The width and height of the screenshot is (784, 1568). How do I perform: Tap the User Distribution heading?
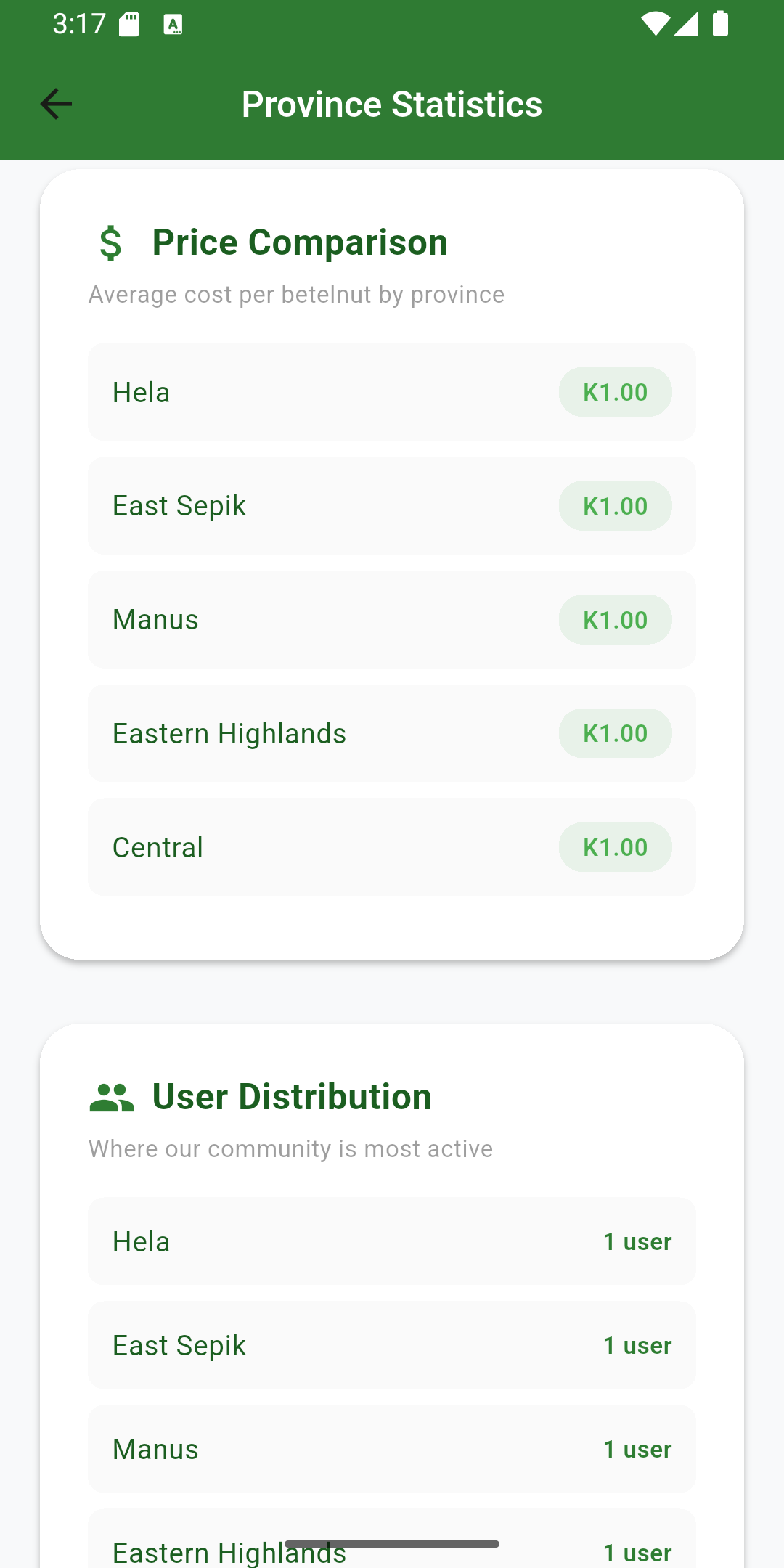[x=292, y=1097]
